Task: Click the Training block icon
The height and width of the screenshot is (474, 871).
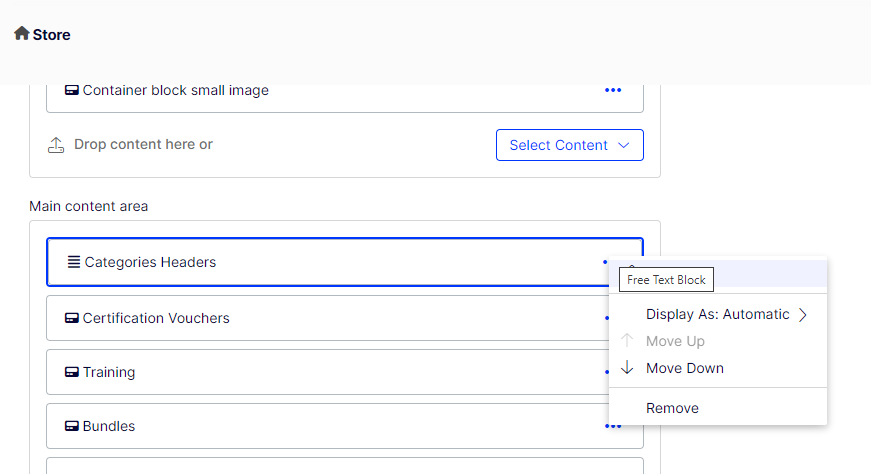Action: pyautogui.click(x=72, y=373)
